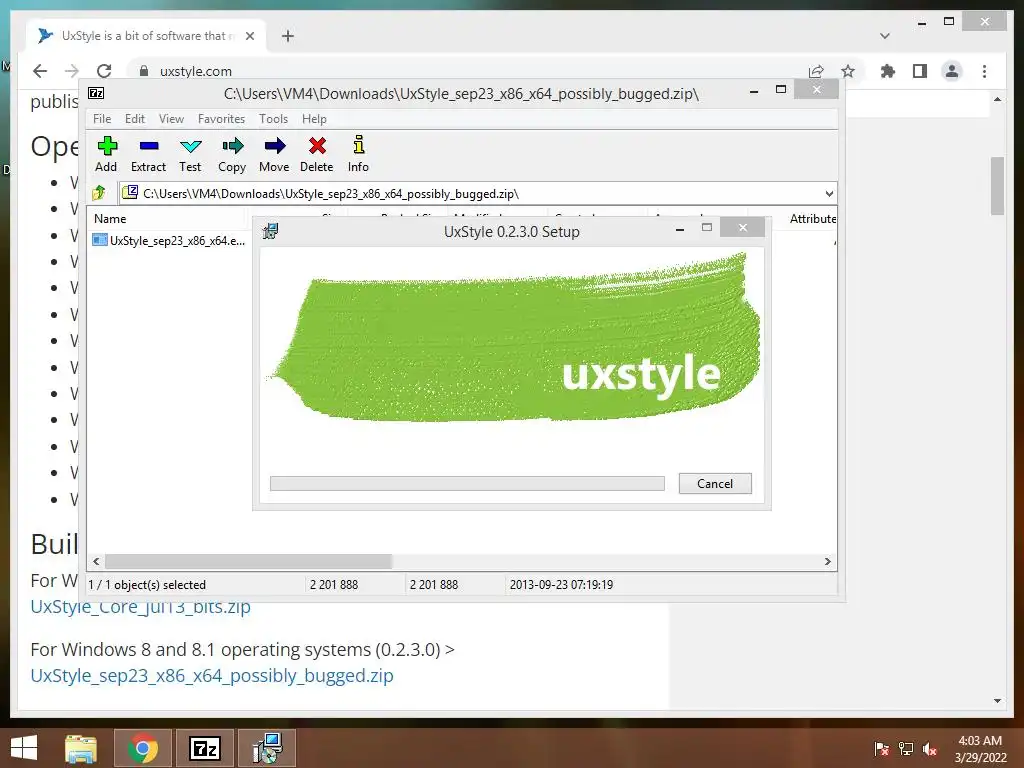The image size is (1024, 768).
Task: Select the Copy tool in 7-Zip
Action: click(232, 154)
